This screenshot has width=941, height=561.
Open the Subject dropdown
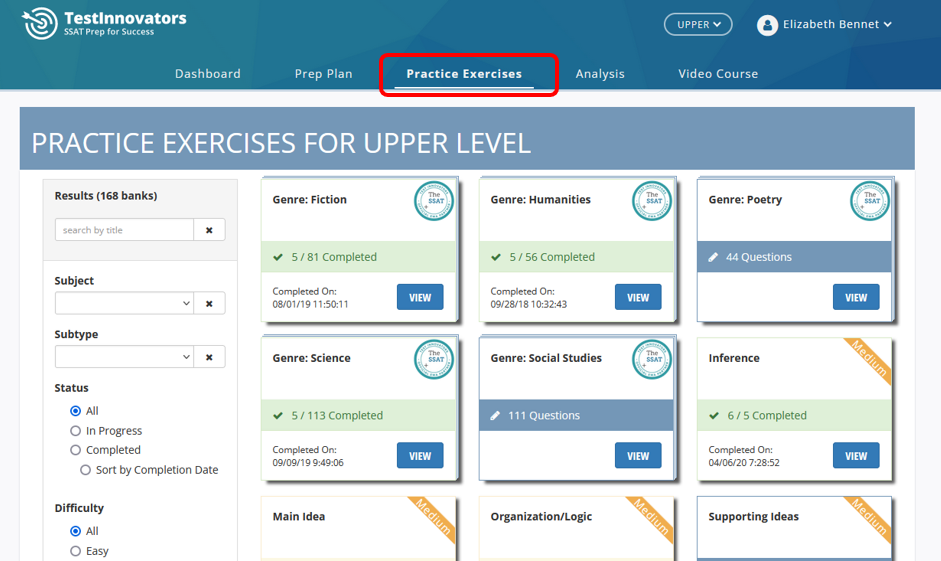click(124, 304)
